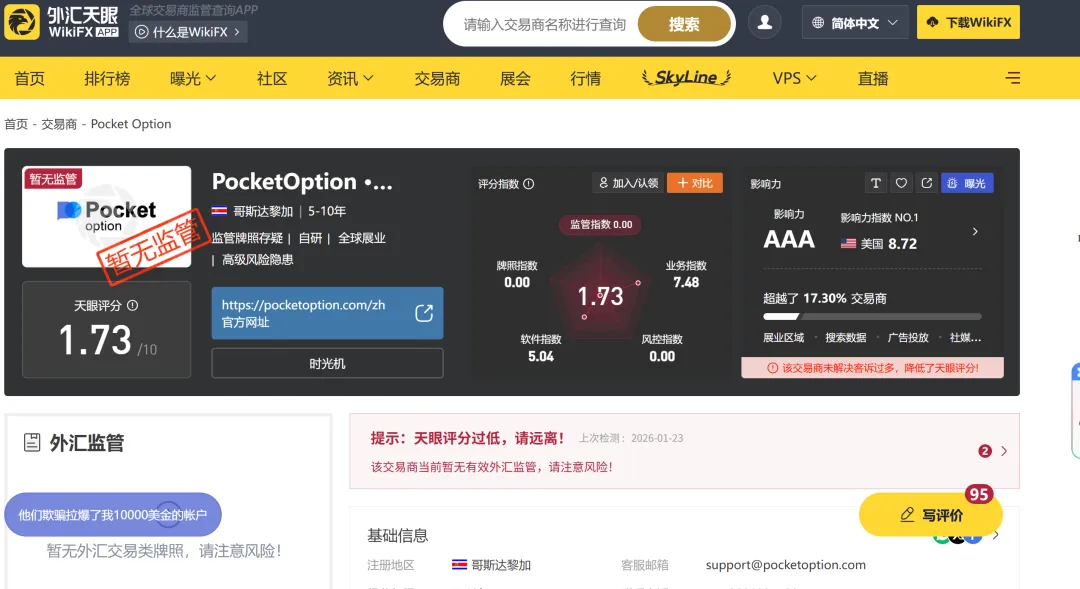Open the 行情 navigation item
The height and width of the screenshot is (589, 1080).
(x=585, y=79)
